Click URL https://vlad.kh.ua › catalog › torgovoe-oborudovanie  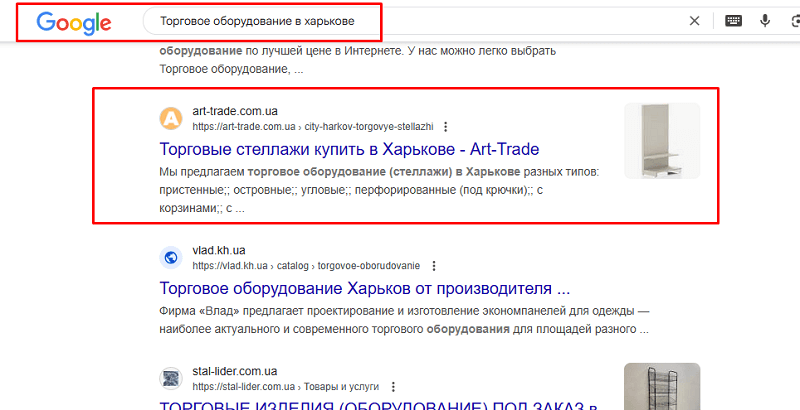click(306, 266)
